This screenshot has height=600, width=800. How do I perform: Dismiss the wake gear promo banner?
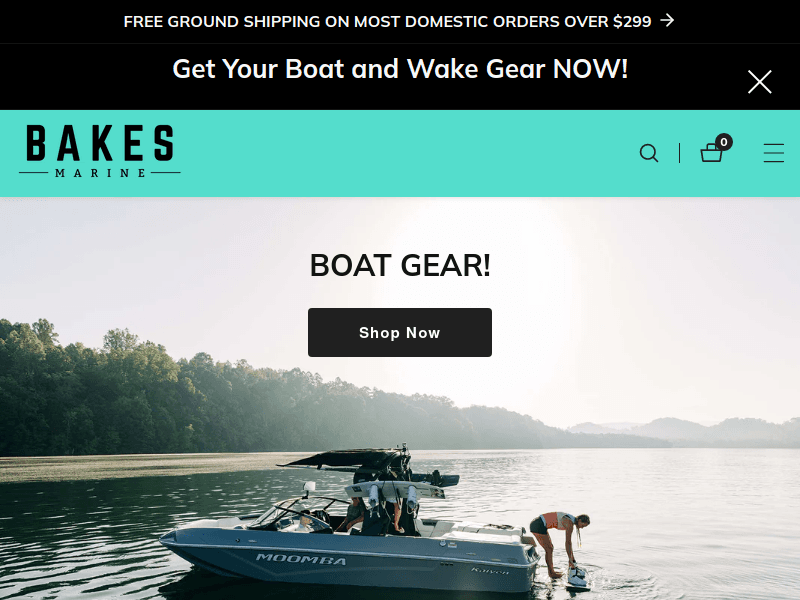tap(759, 82)
